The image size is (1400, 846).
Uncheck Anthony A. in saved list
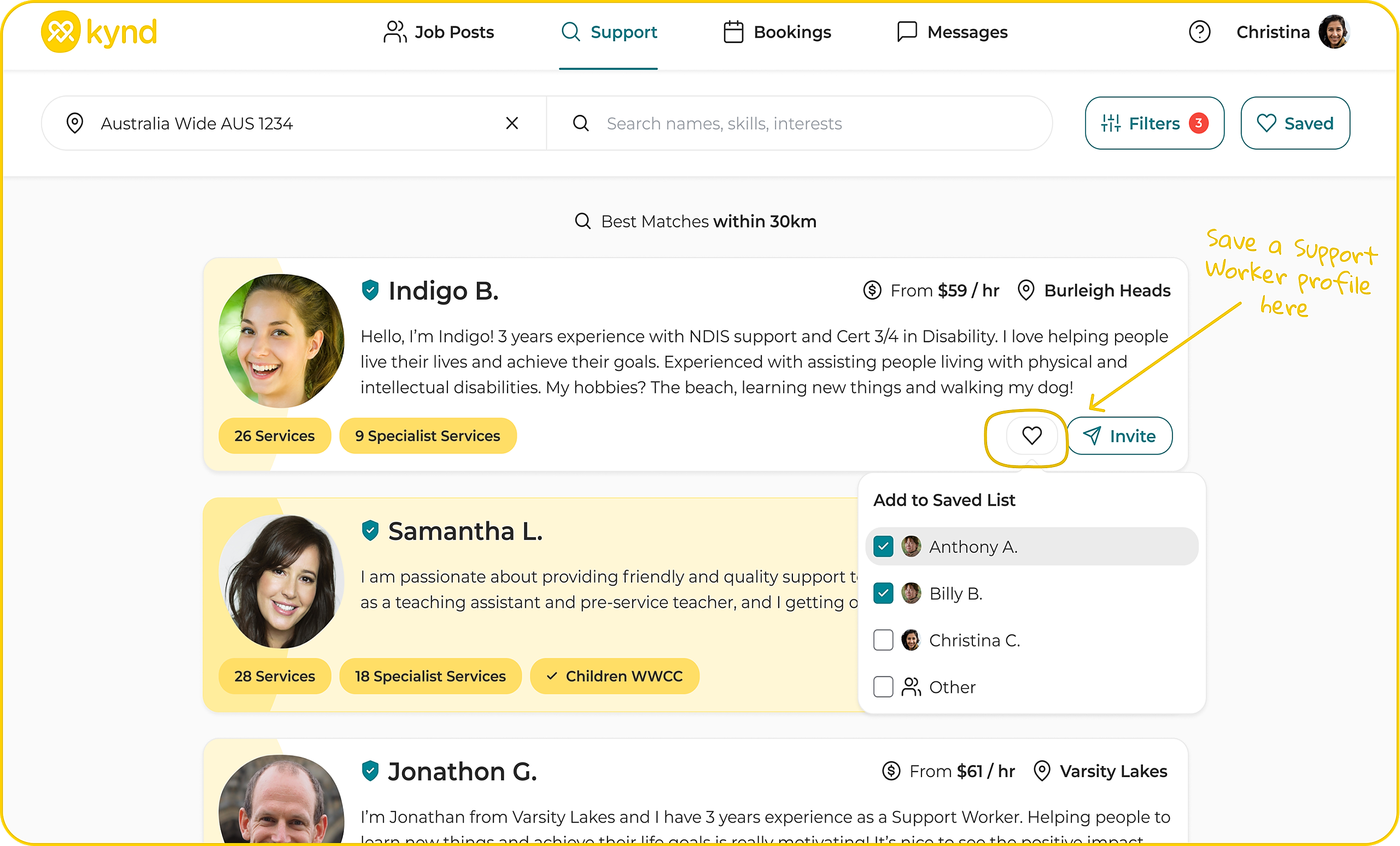click(883, 546)
